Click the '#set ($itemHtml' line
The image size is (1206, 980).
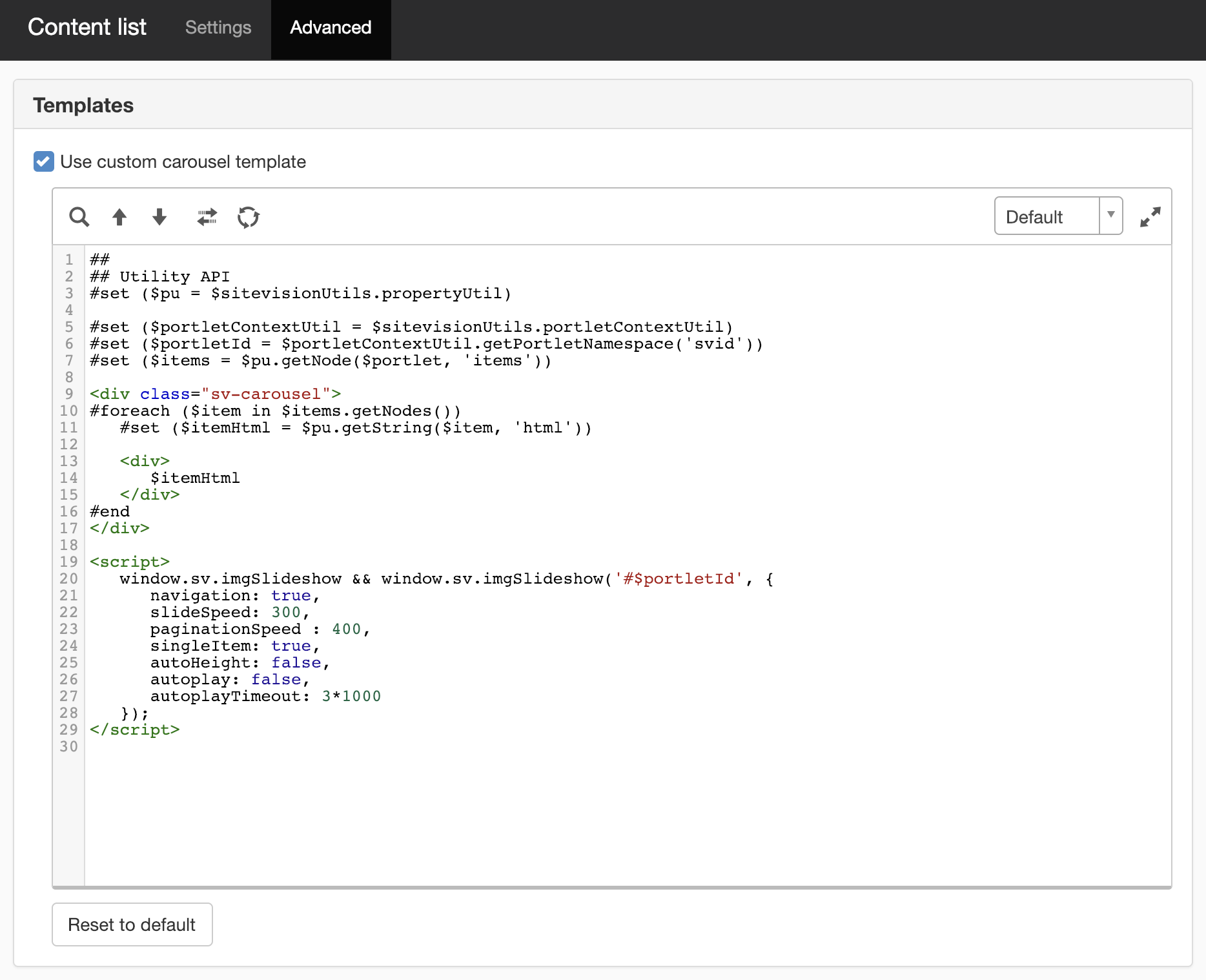(x=356, y=427)
